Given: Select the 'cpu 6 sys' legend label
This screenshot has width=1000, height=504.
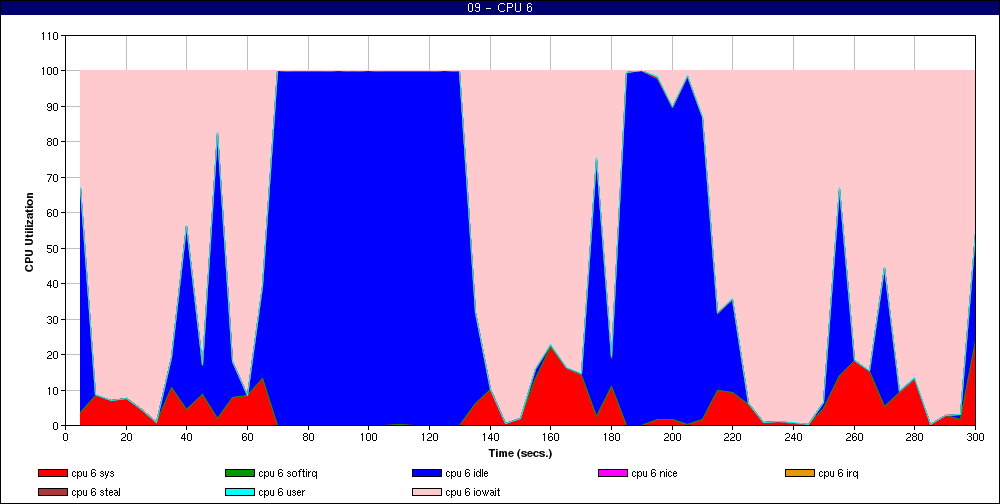Looking at the screenshot, I should [93, 473].
